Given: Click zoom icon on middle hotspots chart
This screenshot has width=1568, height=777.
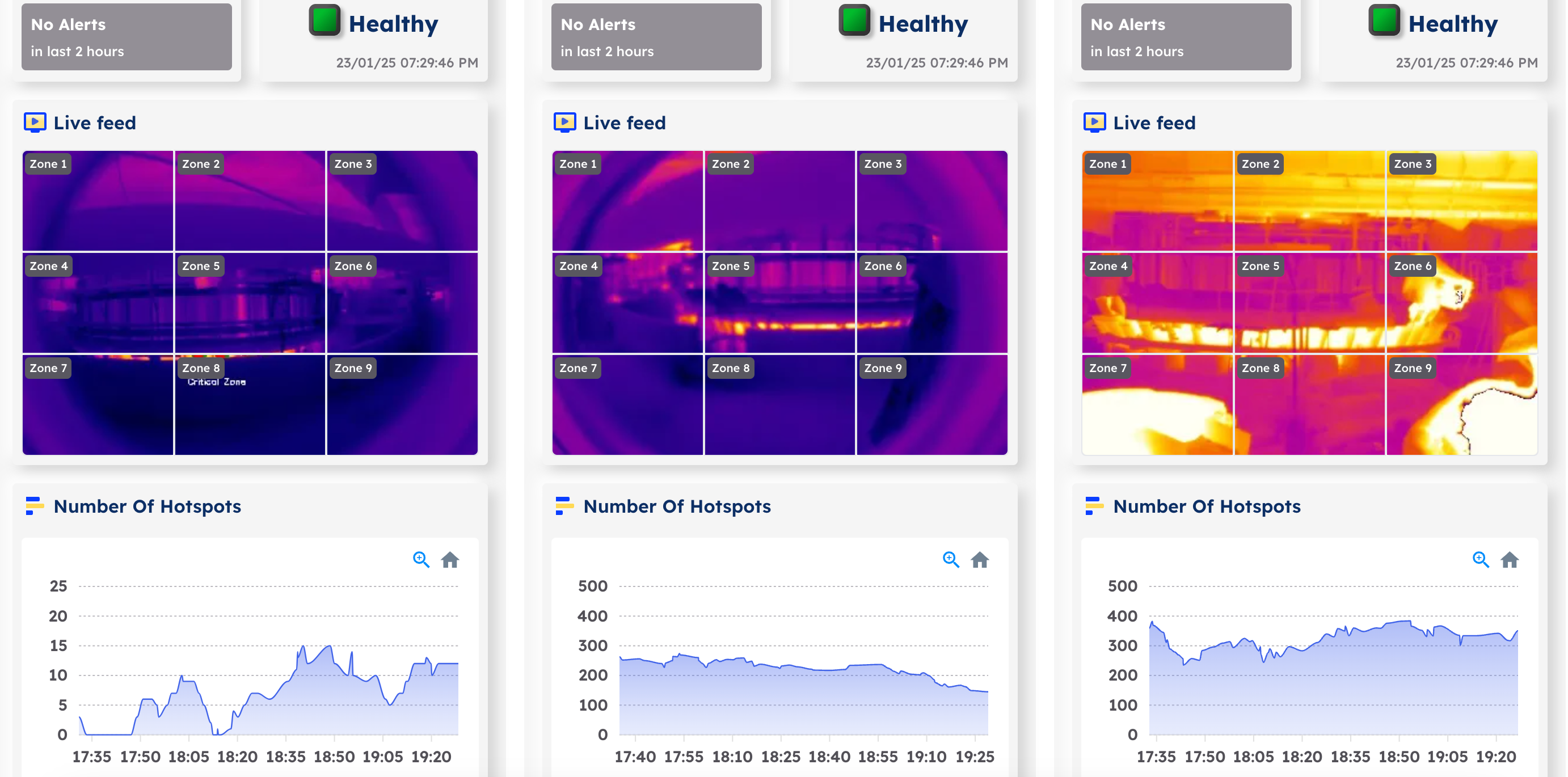Looking at the screenshot, I should (x=950, y=559).
